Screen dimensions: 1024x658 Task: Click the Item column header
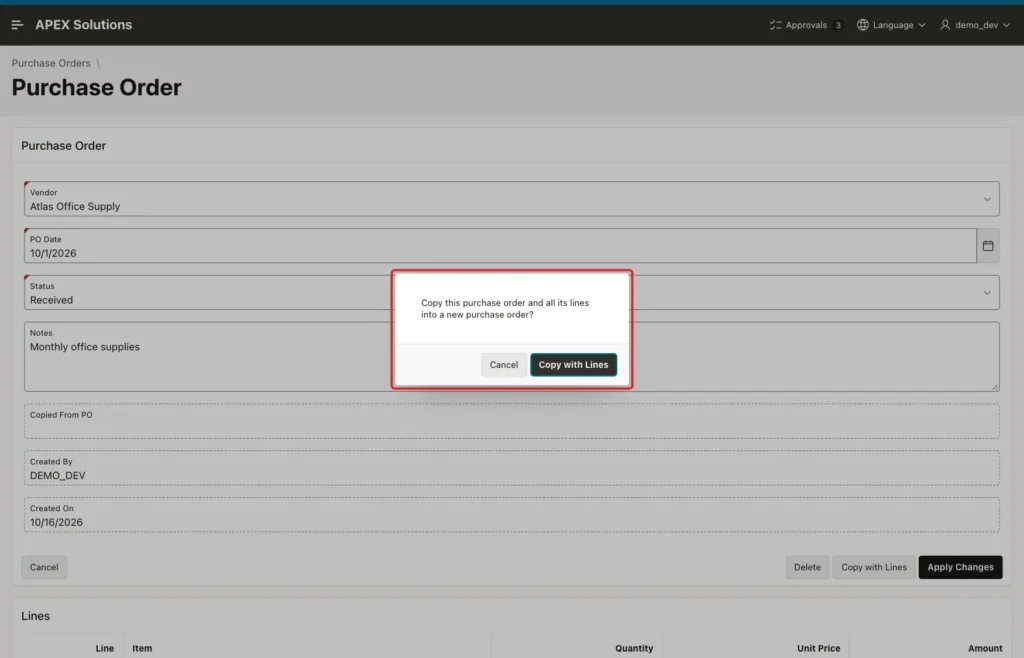coord(142,648)
